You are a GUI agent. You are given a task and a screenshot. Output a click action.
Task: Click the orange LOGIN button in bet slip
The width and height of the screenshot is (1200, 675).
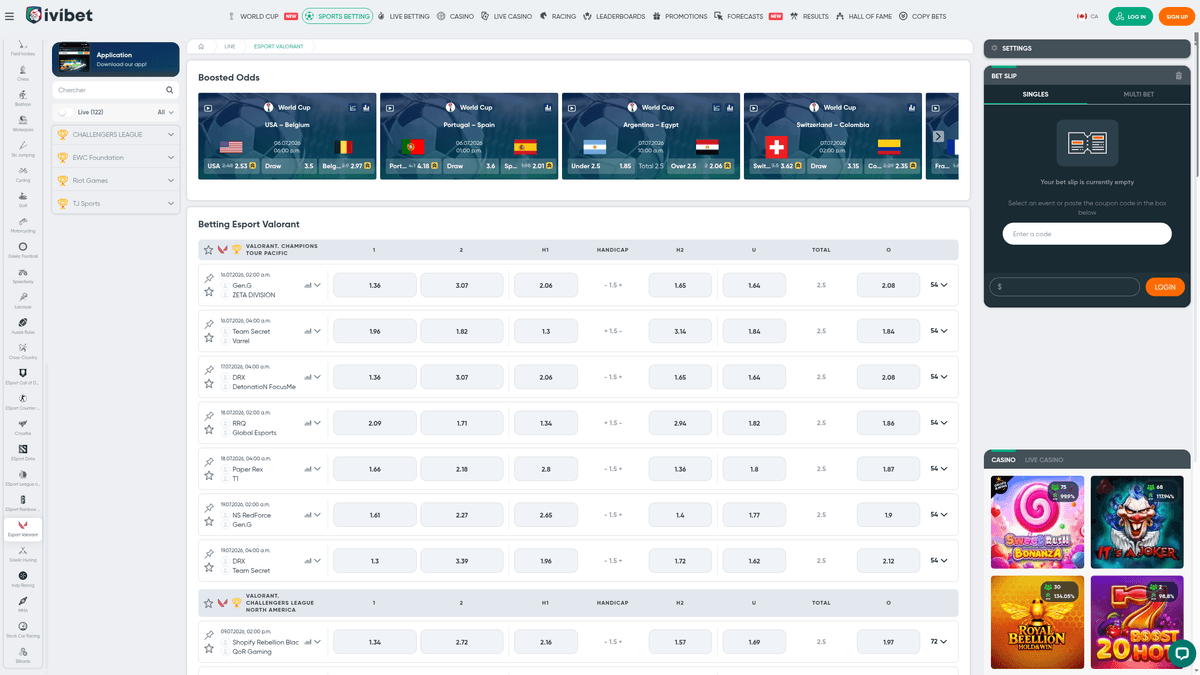pyautogui.click(x=1165, y=287)
